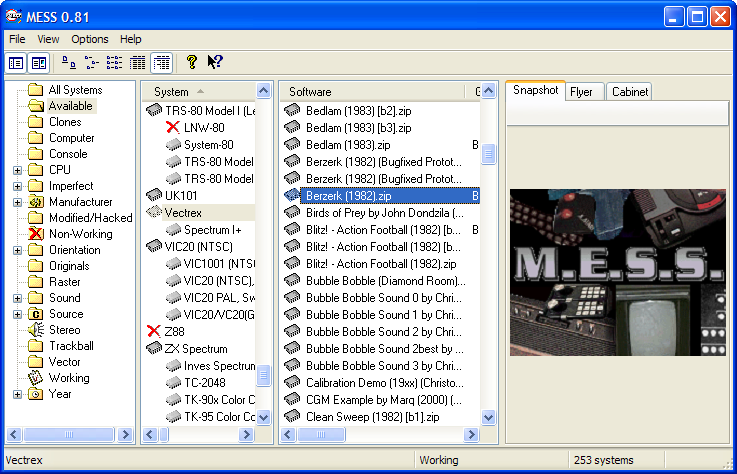Select TC-2048 in the system list

click(204, 383)
